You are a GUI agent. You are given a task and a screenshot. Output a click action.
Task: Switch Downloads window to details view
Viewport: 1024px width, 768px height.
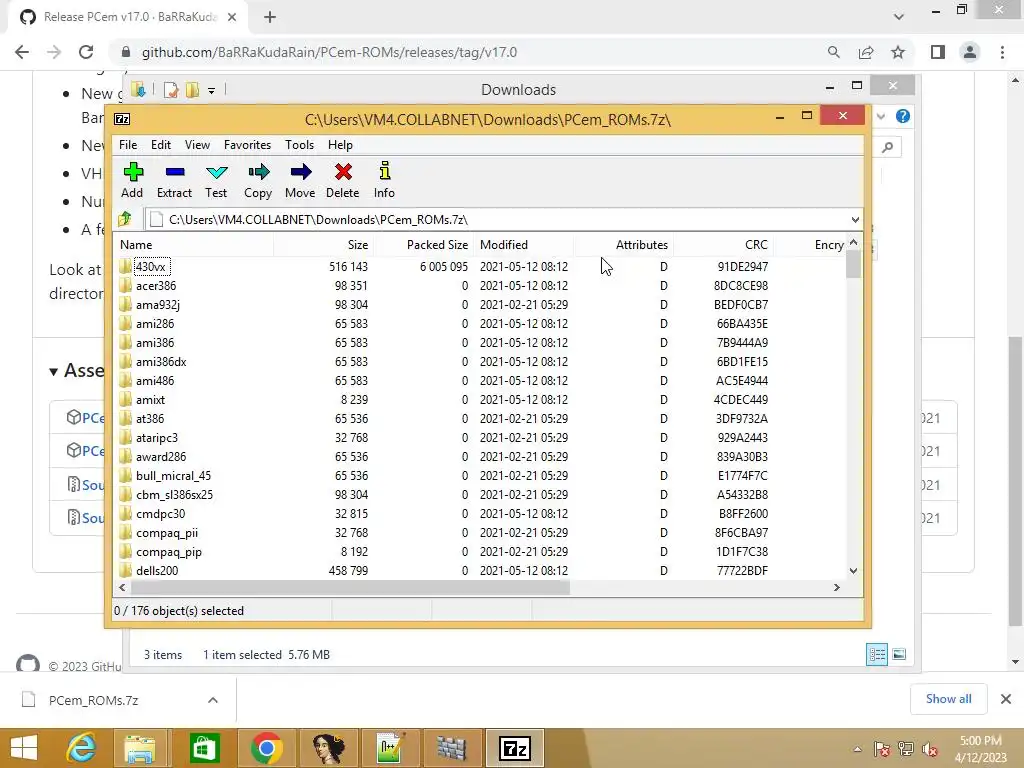click(x=876, y=654)
